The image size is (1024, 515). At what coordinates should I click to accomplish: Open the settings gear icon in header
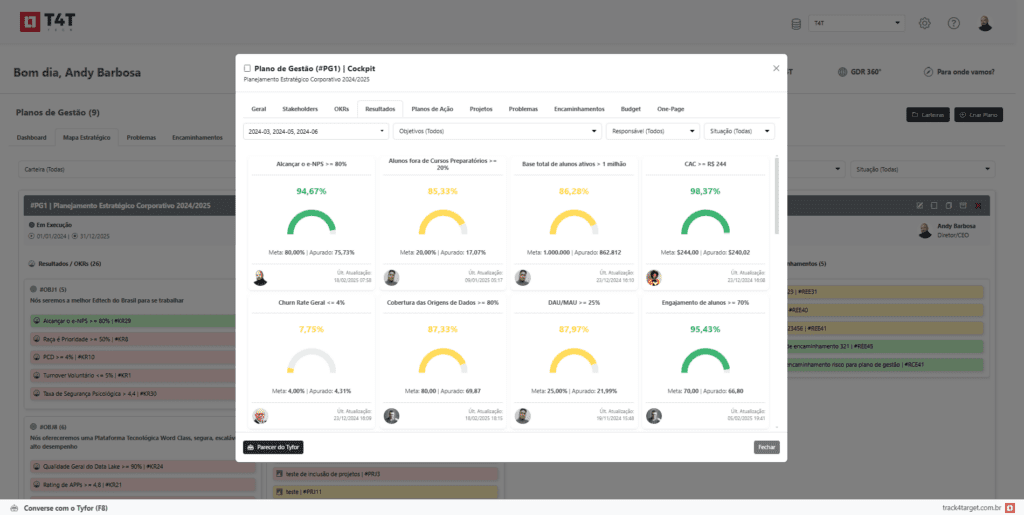click(925, 23)
